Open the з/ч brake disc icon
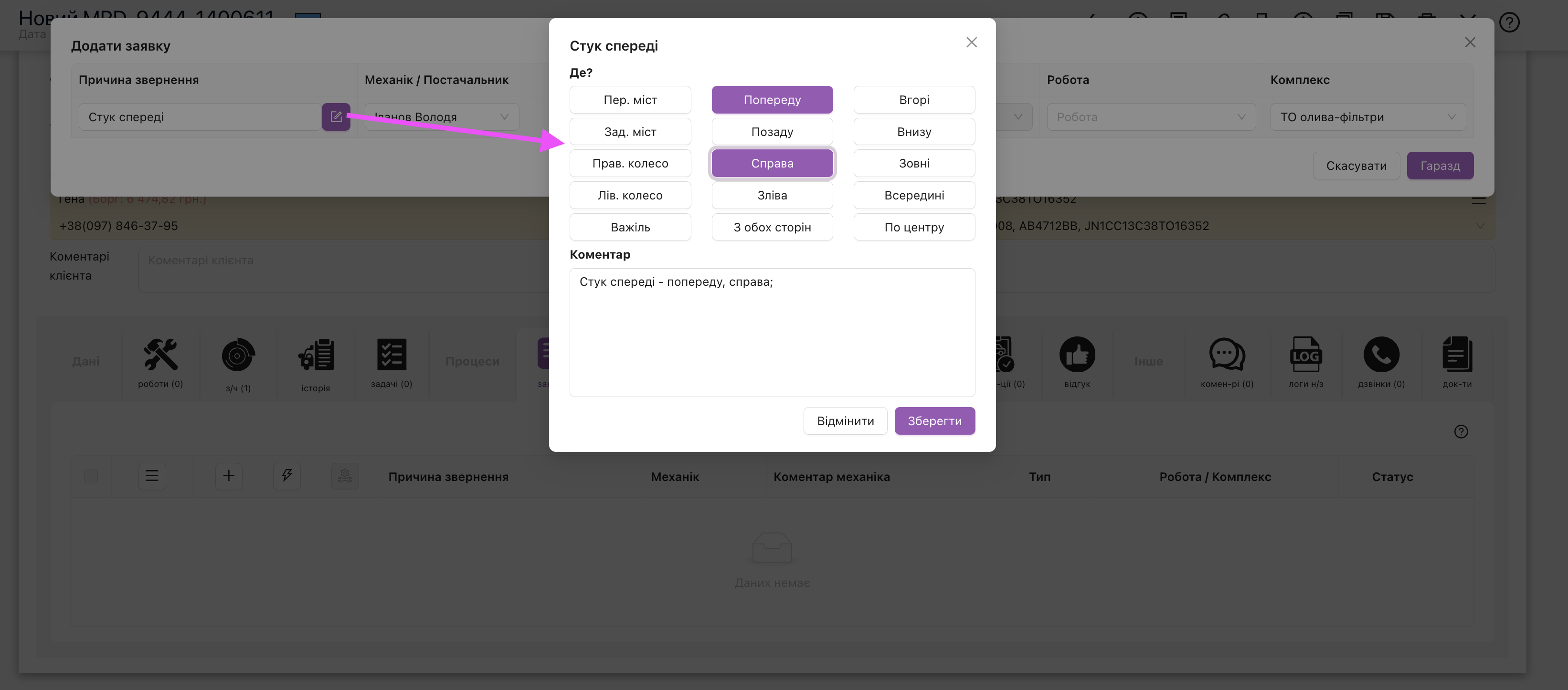1568x690 pixels. [237, 355]
